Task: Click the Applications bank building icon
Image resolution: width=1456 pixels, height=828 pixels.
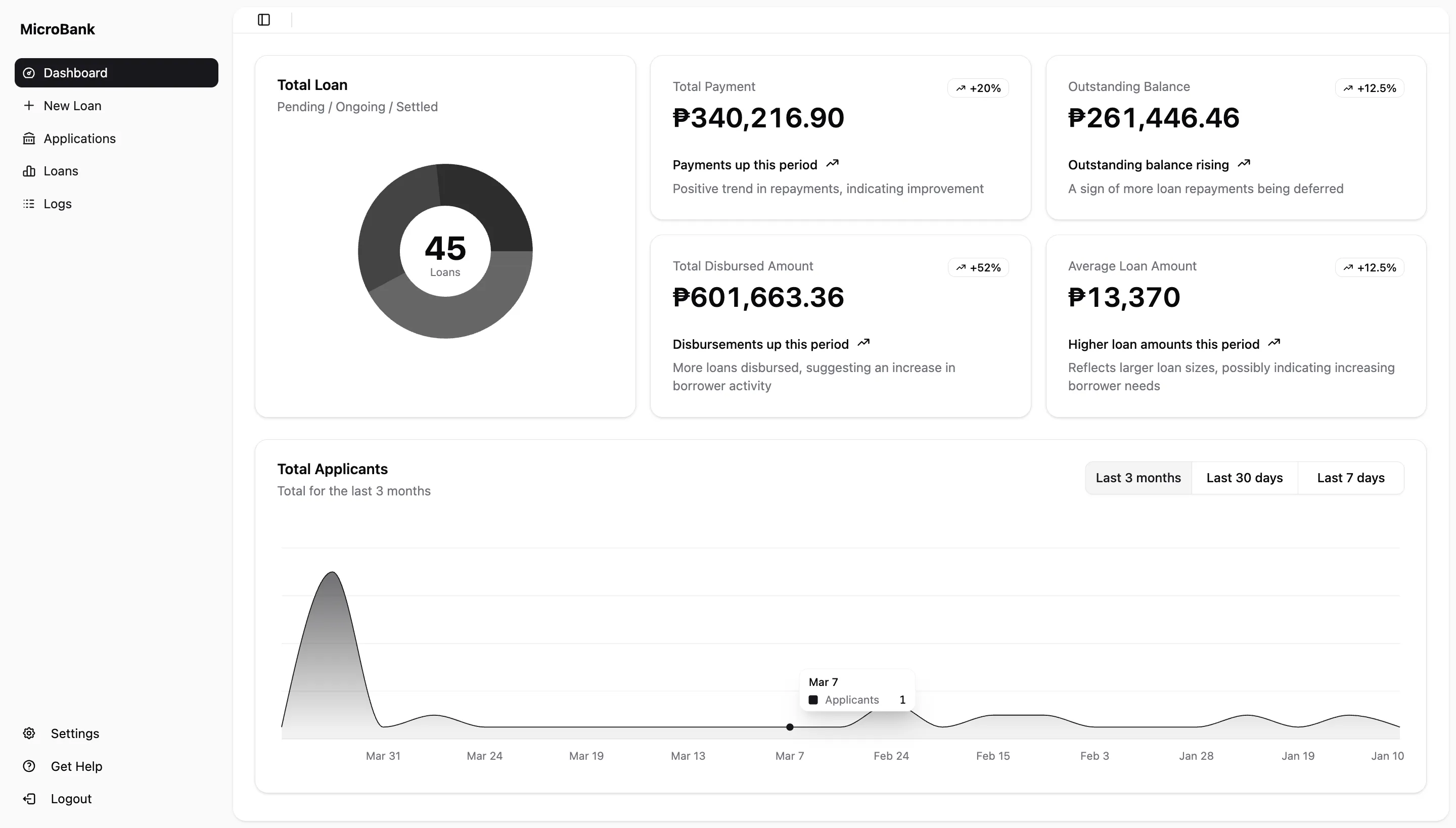Action: pyautogui.click(x=29, y=139)
